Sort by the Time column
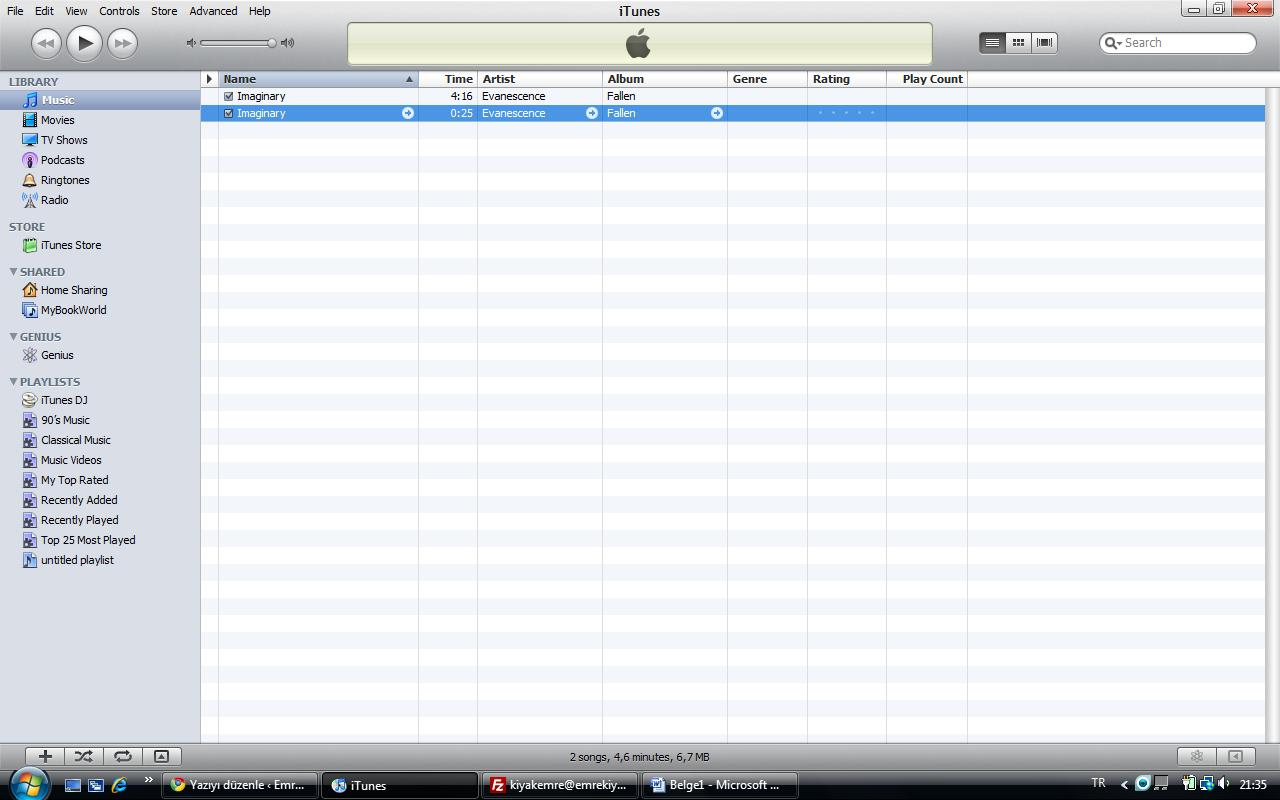The image size is (1280, 800). point(448,79)
